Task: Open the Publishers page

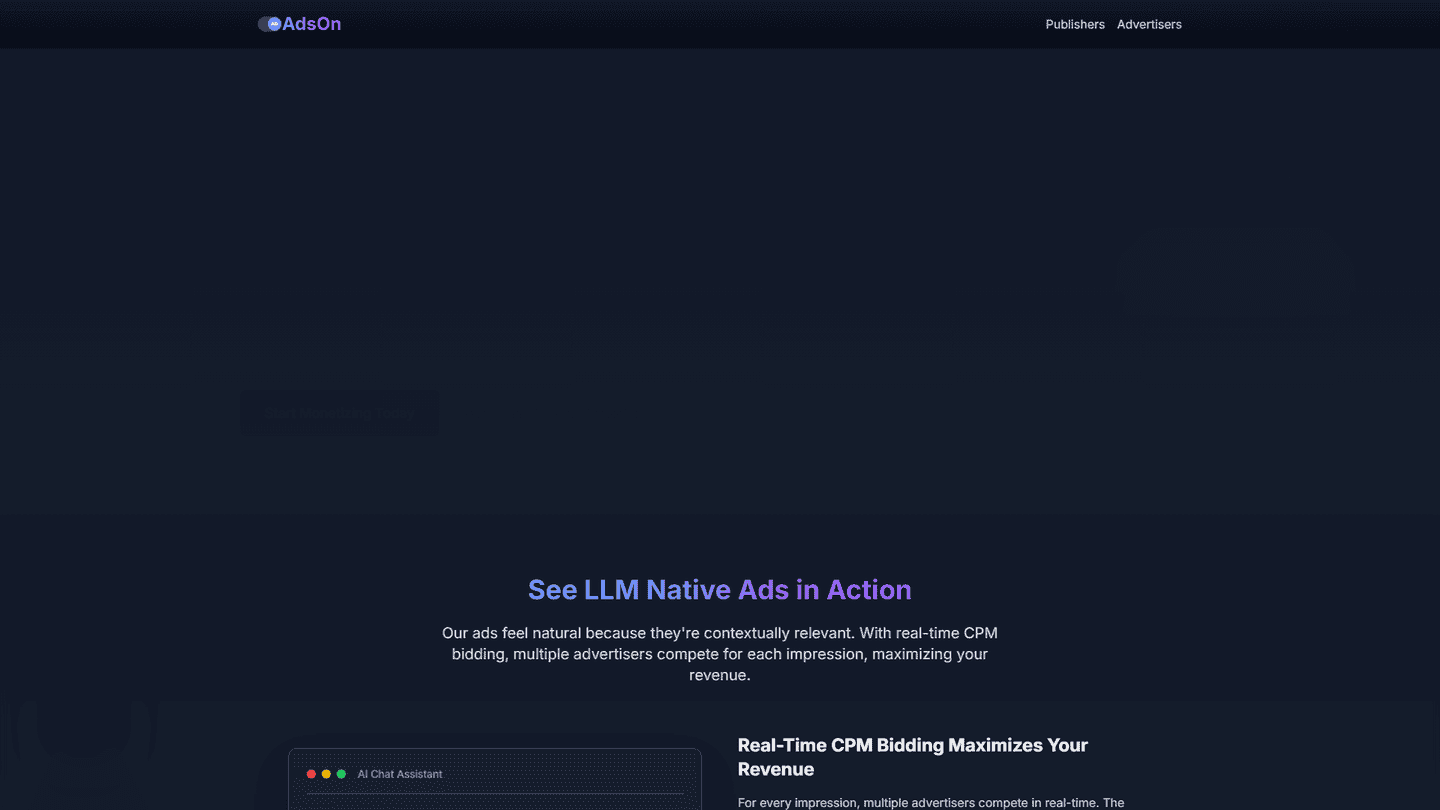Action: coord(1075,24)
